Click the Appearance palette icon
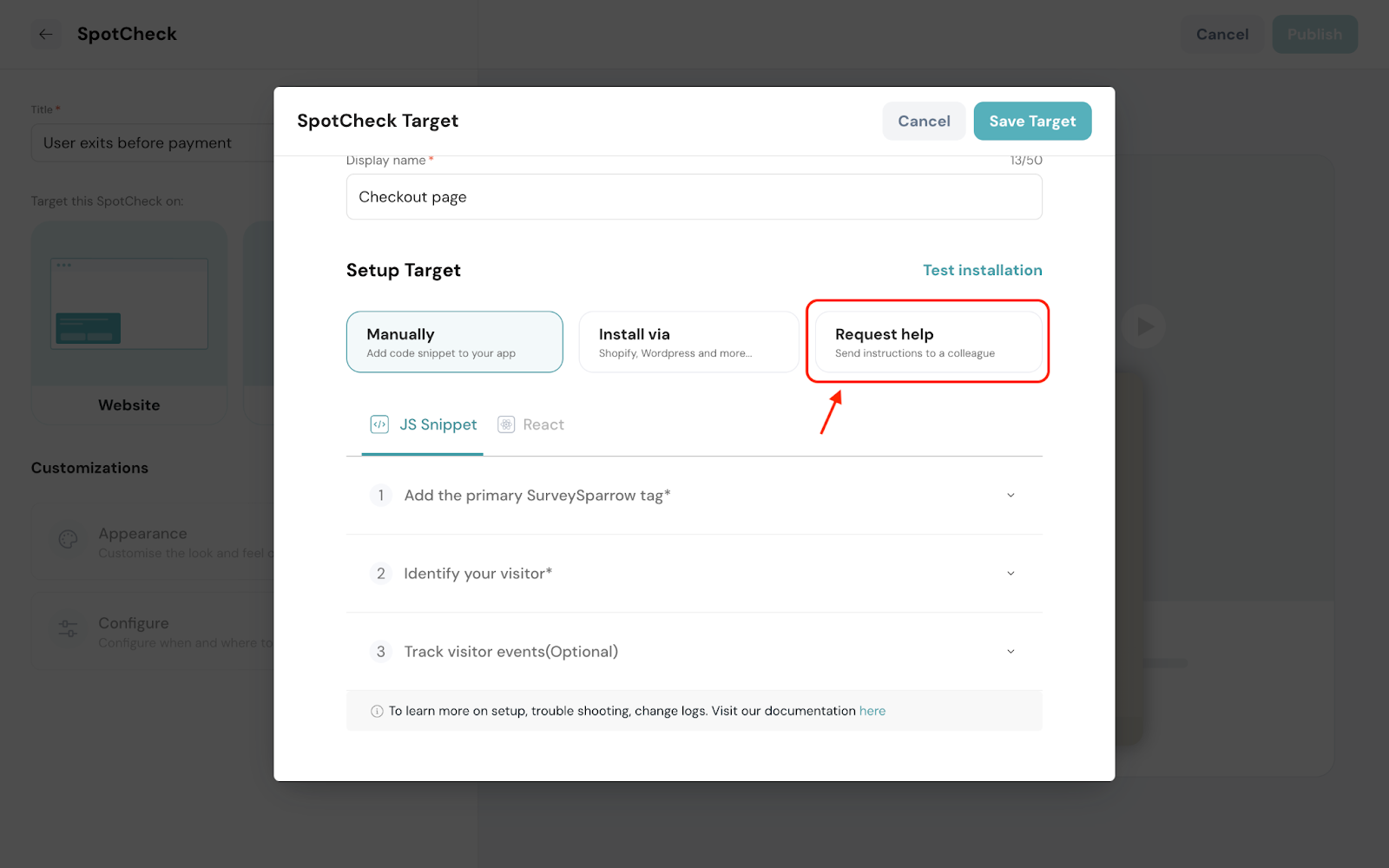This screenshot has width=1389, height=868. click(68, 540)
